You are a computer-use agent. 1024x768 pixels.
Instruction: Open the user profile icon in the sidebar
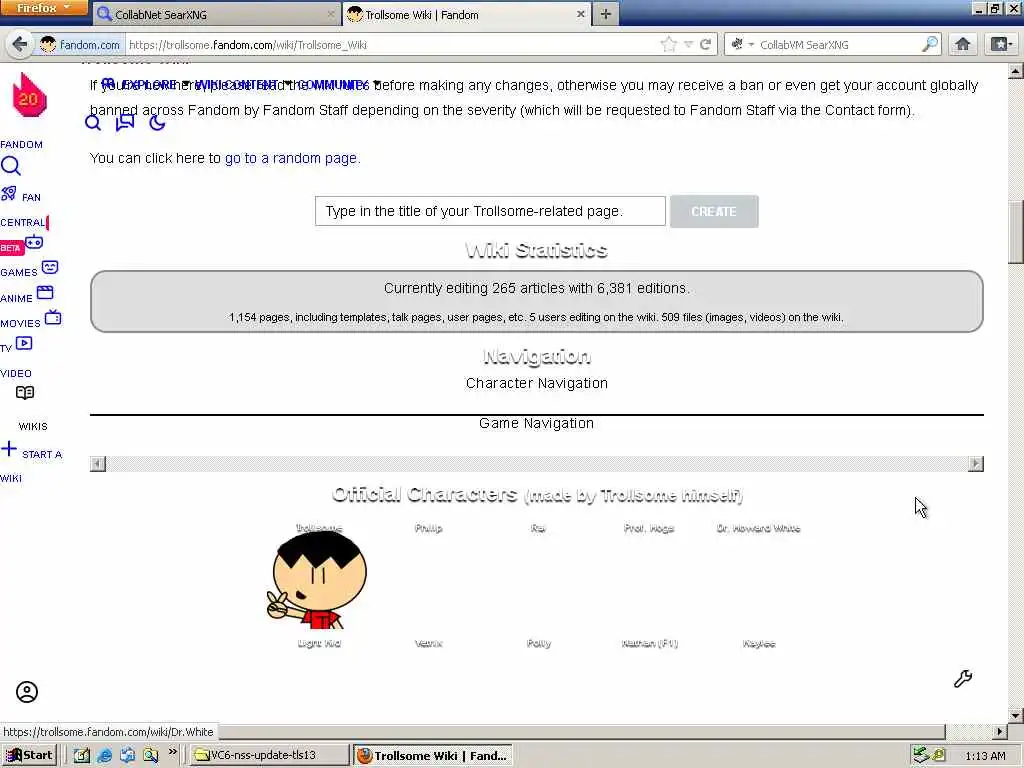(x=27, y=692)
